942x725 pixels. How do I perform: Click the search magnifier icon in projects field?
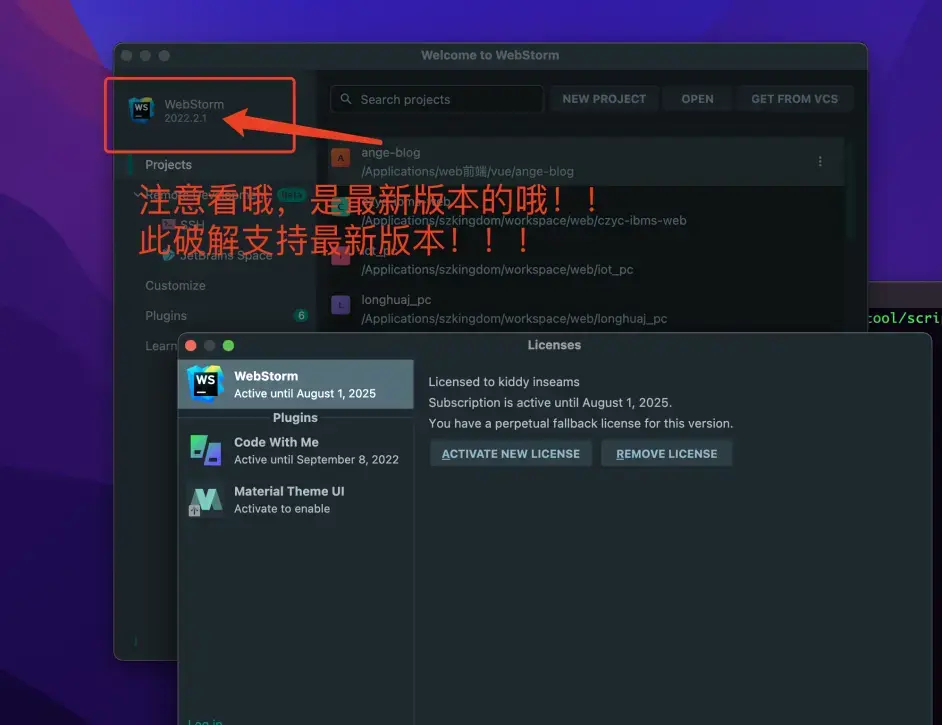point(346,99)
